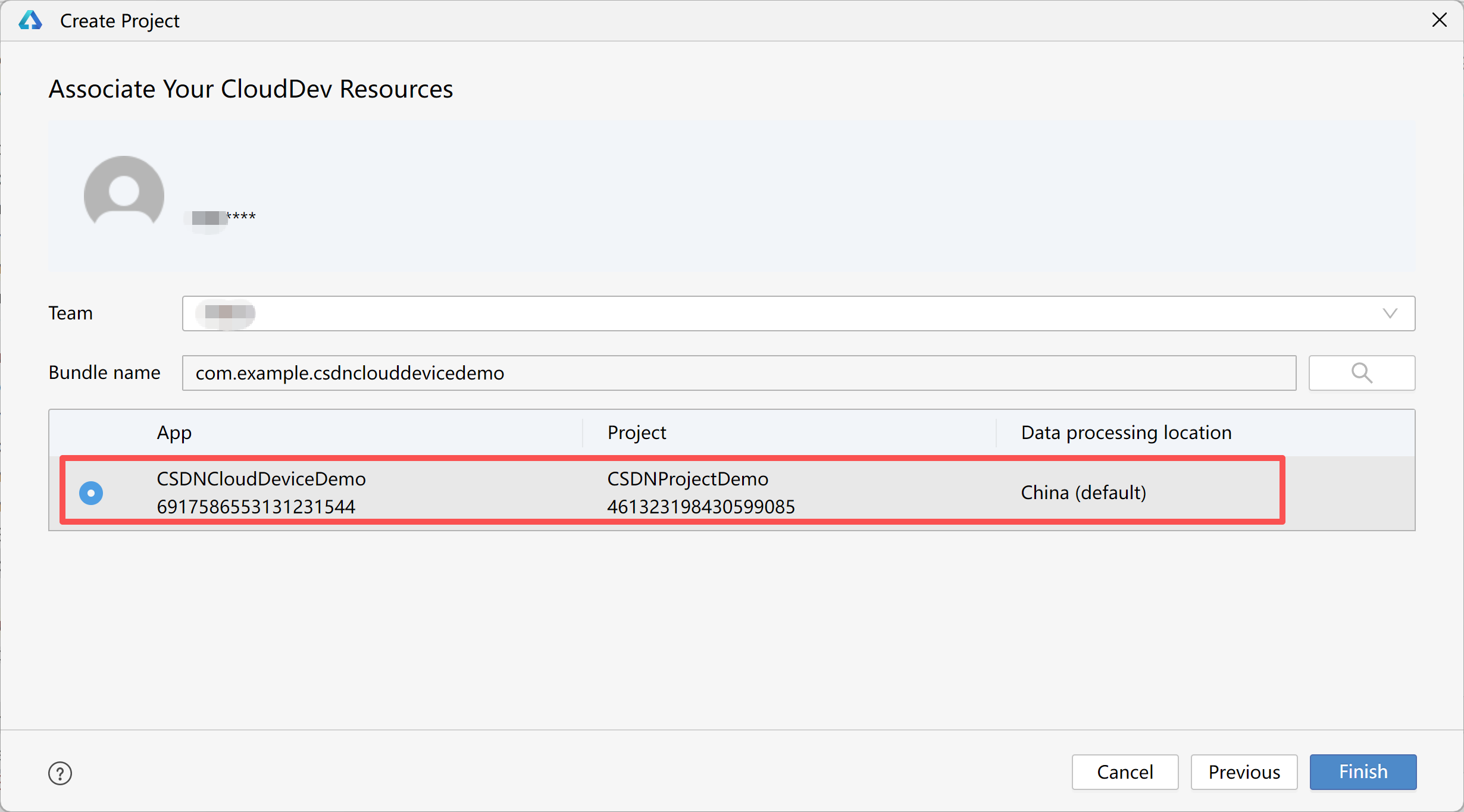This screenshot has width=1464, height=812.
Task: Select the CSDNCloudDeviceDemo app name
Action: point(261,479)
